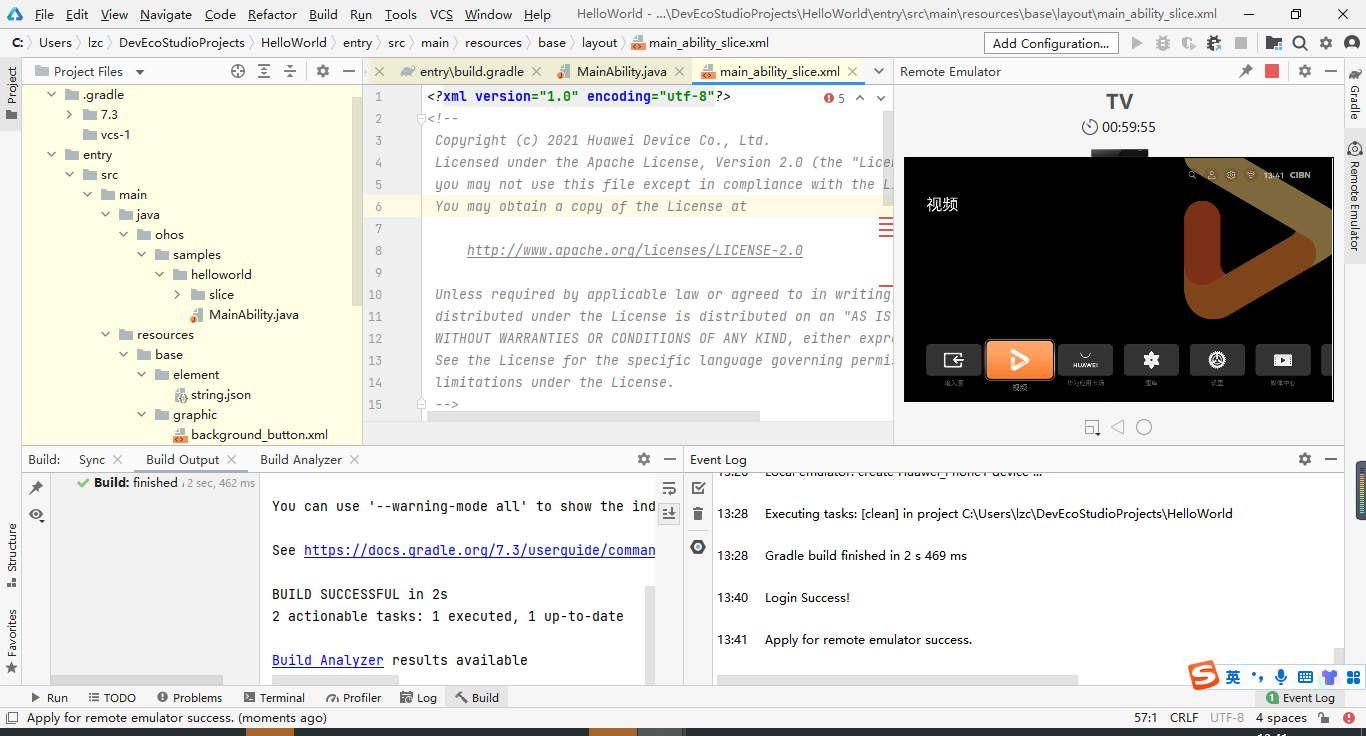Open the docs.gradle.org link in build output
This screenshot has width=1366, height=736.
tap(479, 550)
